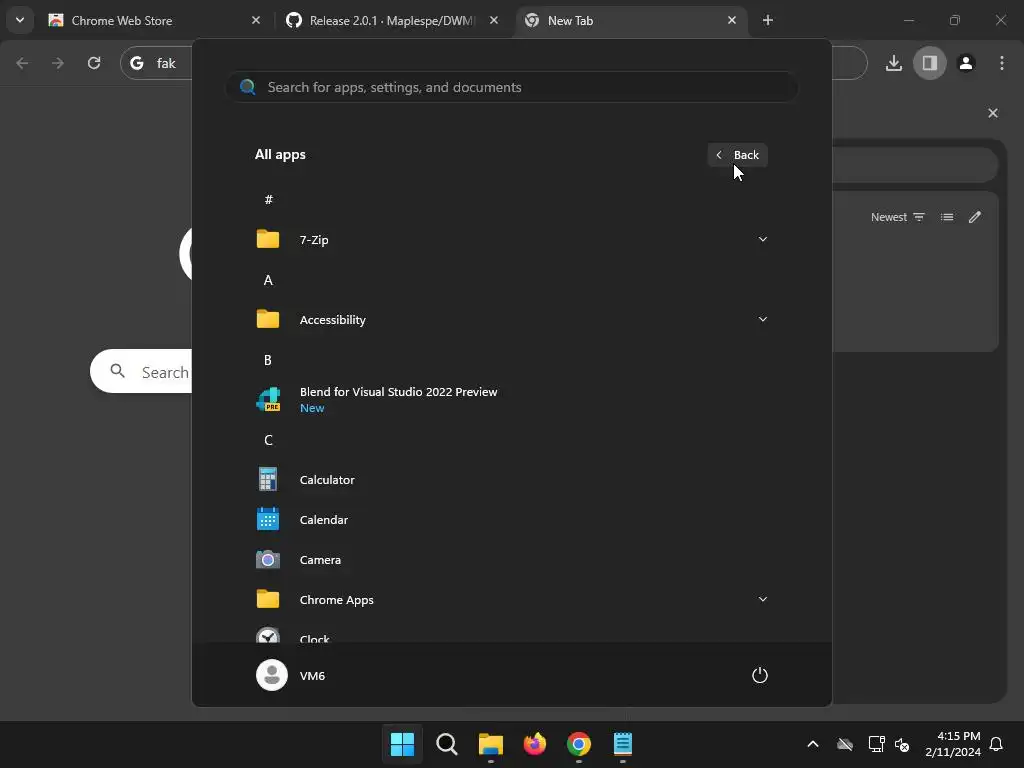
Task: Click the Camera label text
Action: [x=320, y=560]
